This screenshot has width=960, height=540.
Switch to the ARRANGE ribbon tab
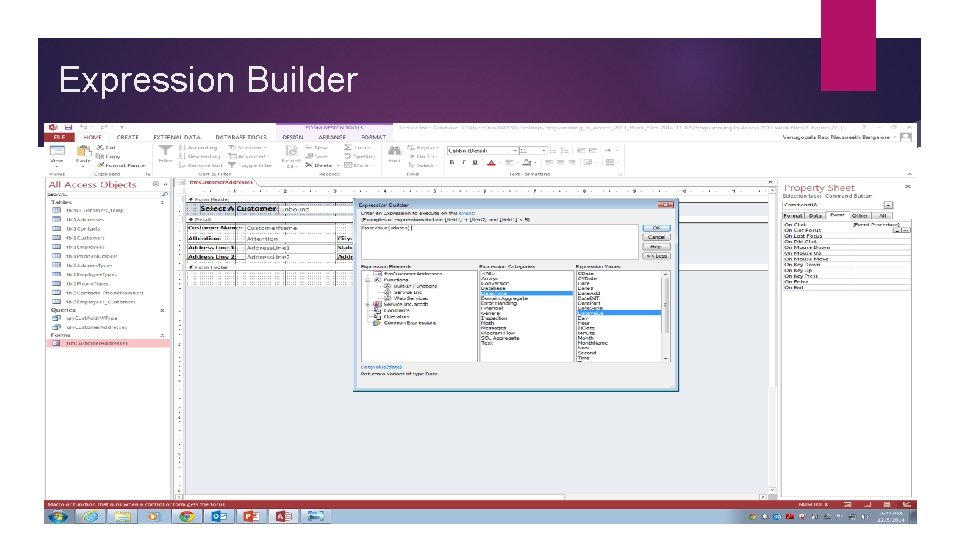pos(332,137)
